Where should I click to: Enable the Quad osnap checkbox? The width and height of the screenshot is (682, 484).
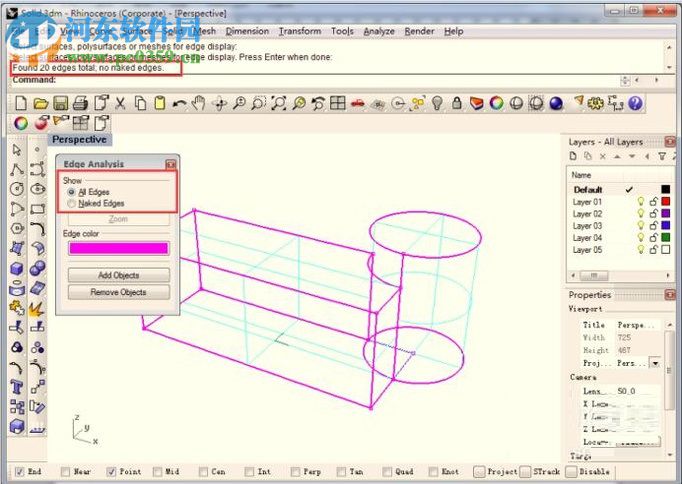[387, 471]
